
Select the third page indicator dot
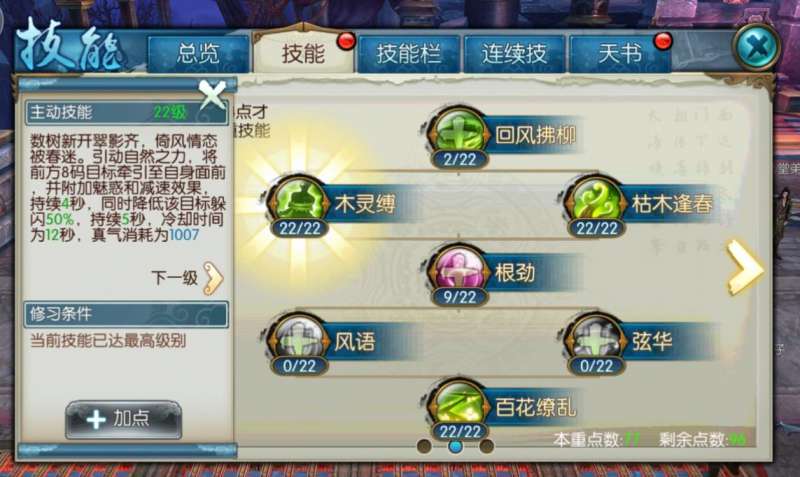[x=486, y=446]
